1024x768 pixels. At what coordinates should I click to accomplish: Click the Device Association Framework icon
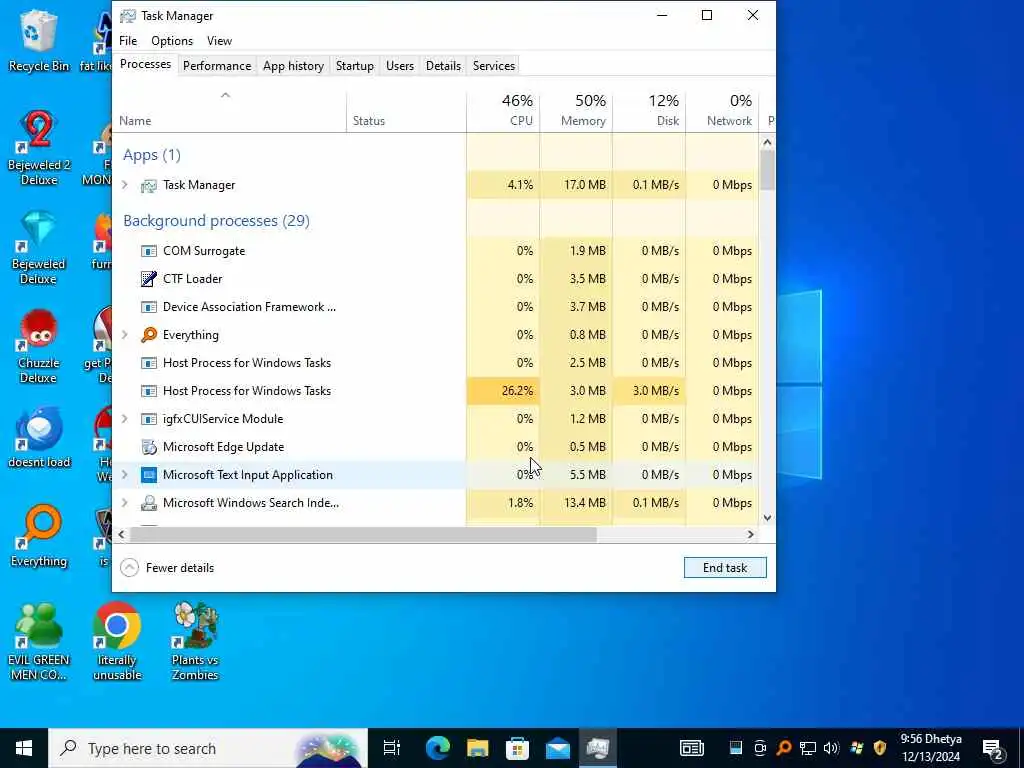149,307
